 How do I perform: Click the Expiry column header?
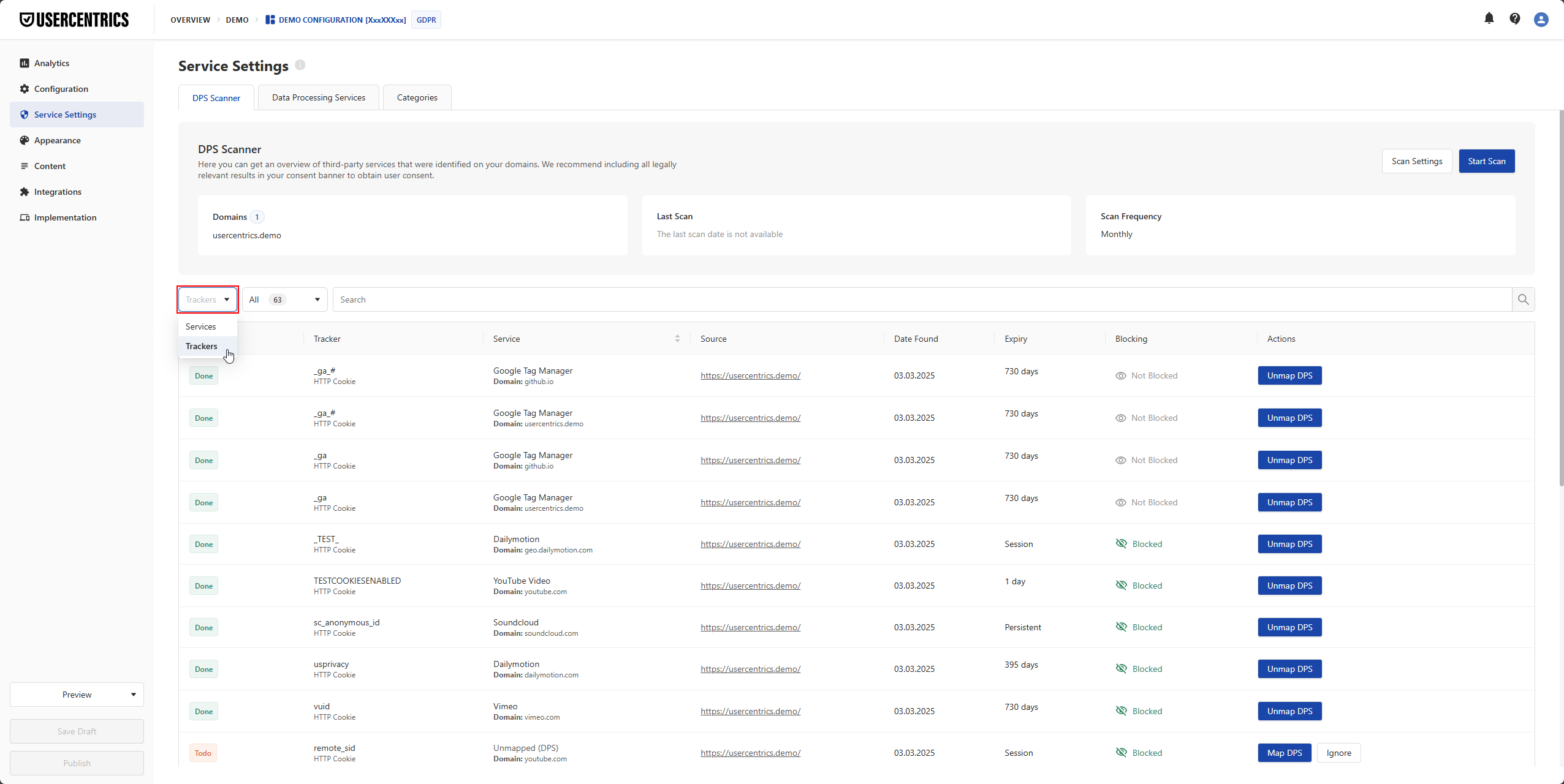click(1016, 339)
